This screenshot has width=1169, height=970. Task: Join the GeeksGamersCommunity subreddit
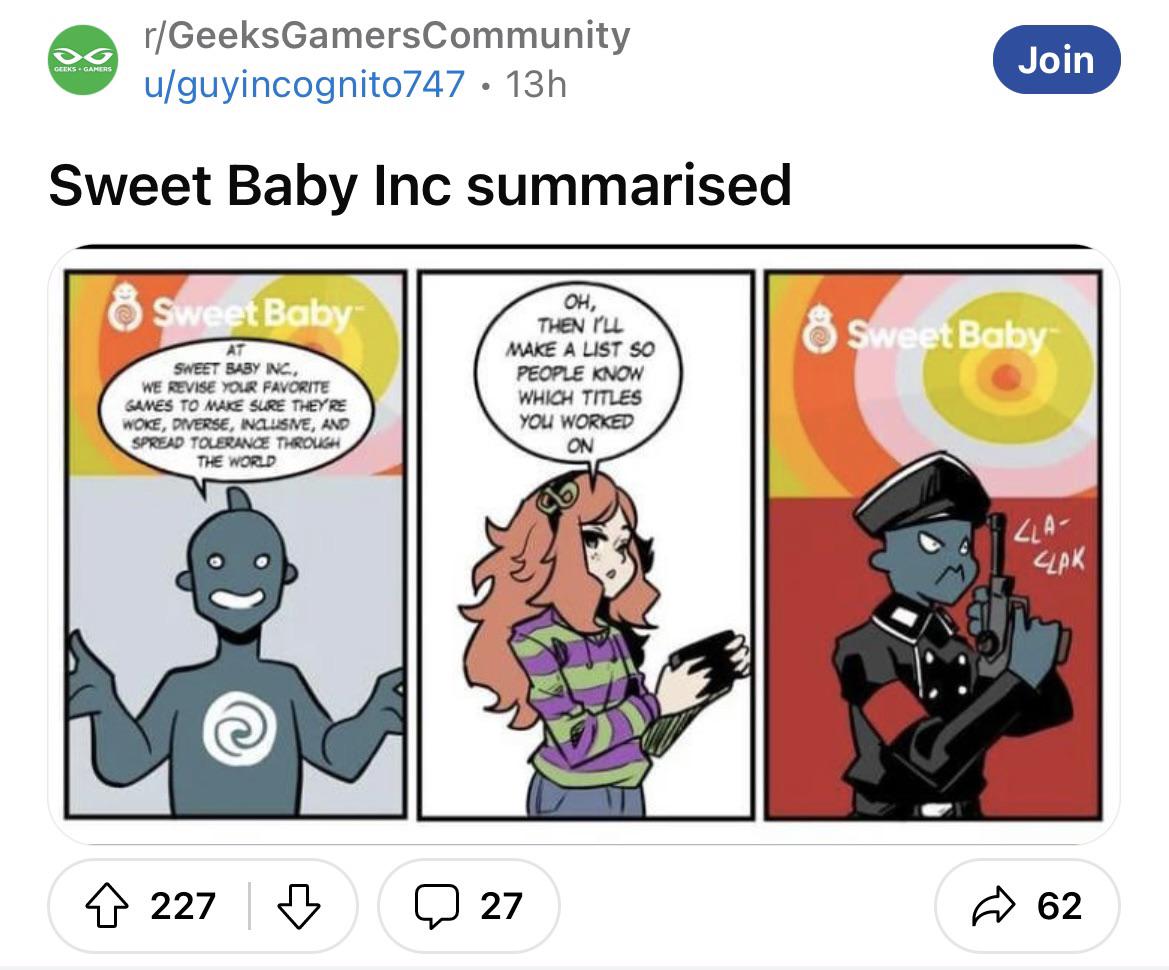1056,60
